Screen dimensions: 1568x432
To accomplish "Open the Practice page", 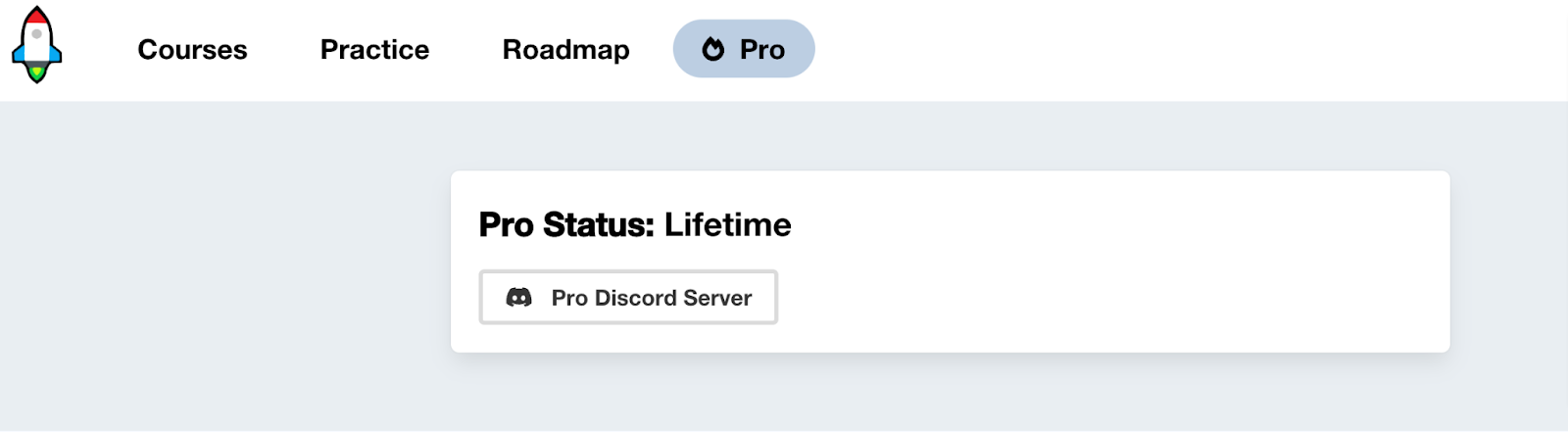I will tap(374, 49).
